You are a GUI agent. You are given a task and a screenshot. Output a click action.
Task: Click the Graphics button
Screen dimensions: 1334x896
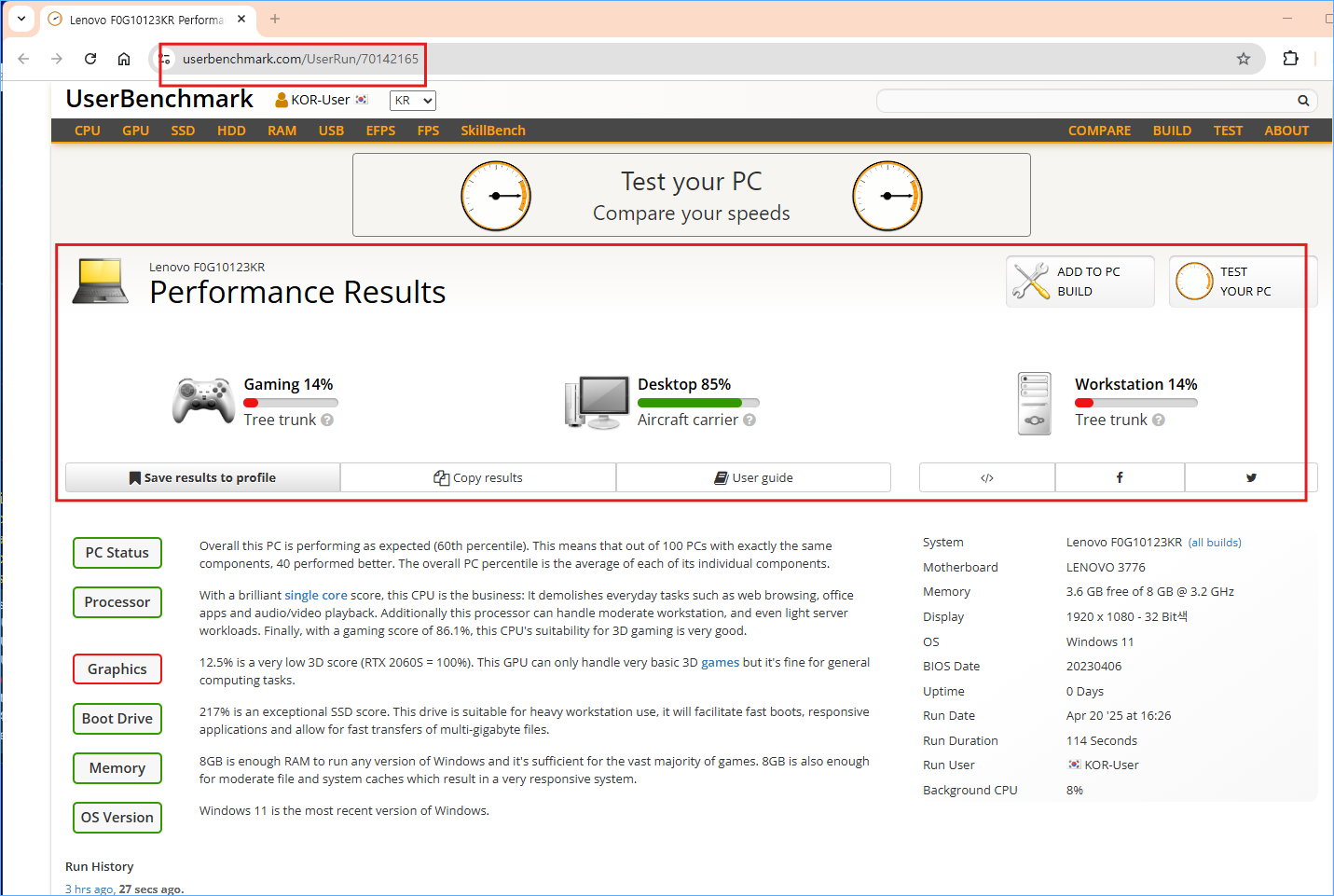click(x=117, y=669)
